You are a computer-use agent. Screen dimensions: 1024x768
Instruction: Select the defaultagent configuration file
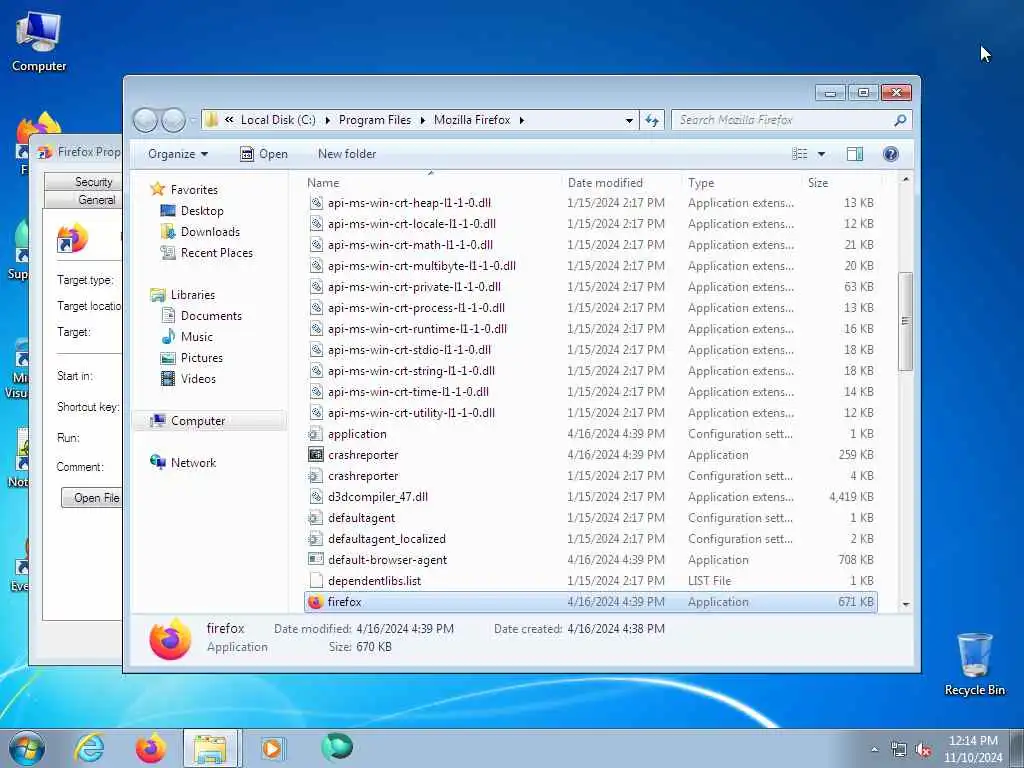pyautogui.click(x=361, y=518)
